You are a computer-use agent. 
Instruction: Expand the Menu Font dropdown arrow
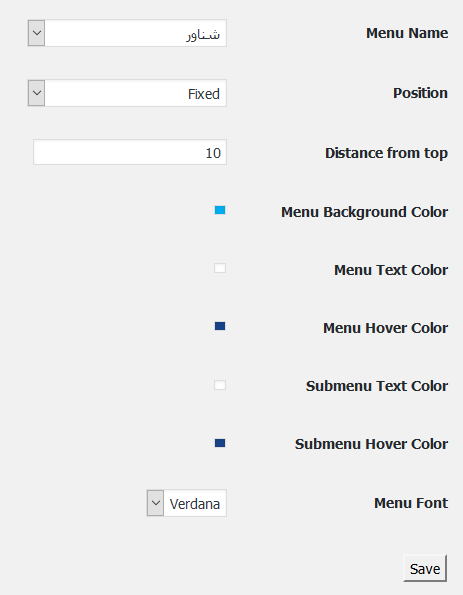(x=155, y=503)
